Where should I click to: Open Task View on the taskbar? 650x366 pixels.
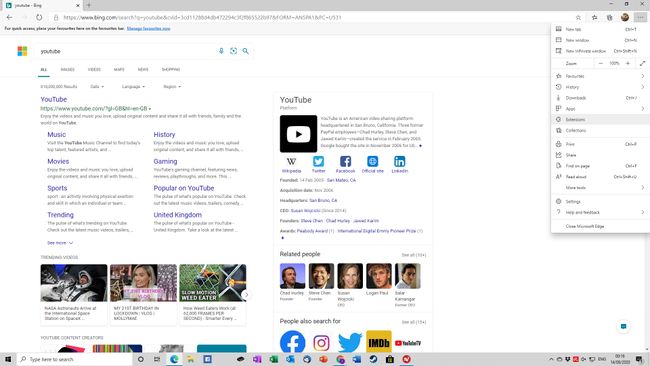(157, 359)
